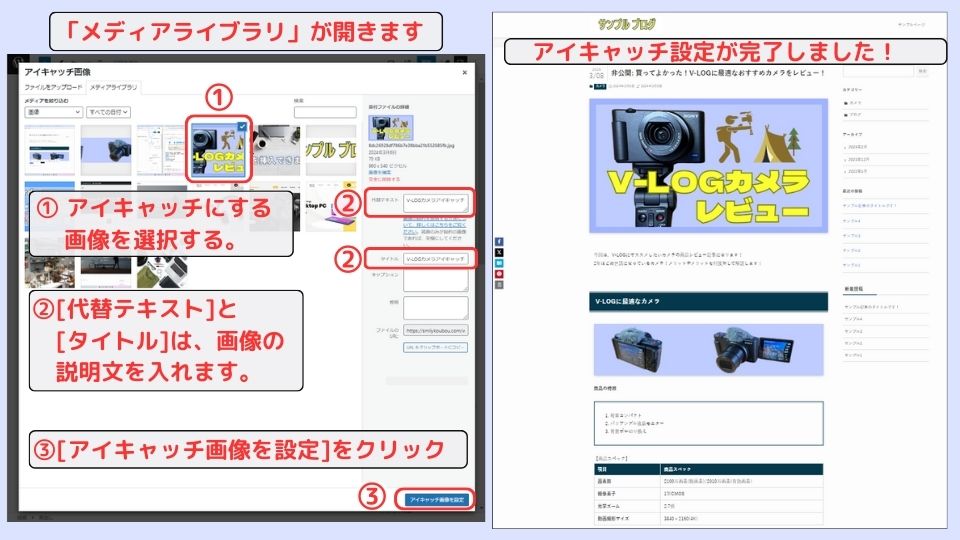Click the V-LOGに最適なカメラ heading bar

tap(708, 302)
